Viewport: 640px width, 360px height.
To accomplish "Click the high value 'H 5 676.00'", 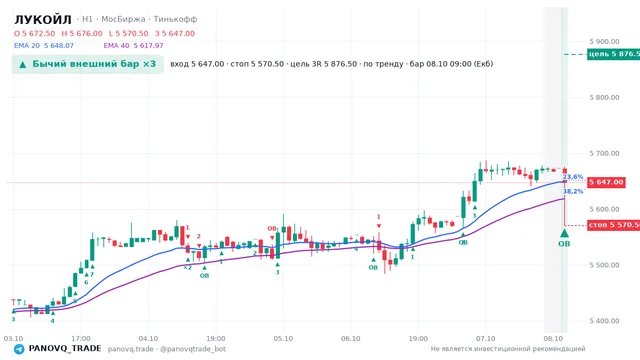I will click(82, 33).
